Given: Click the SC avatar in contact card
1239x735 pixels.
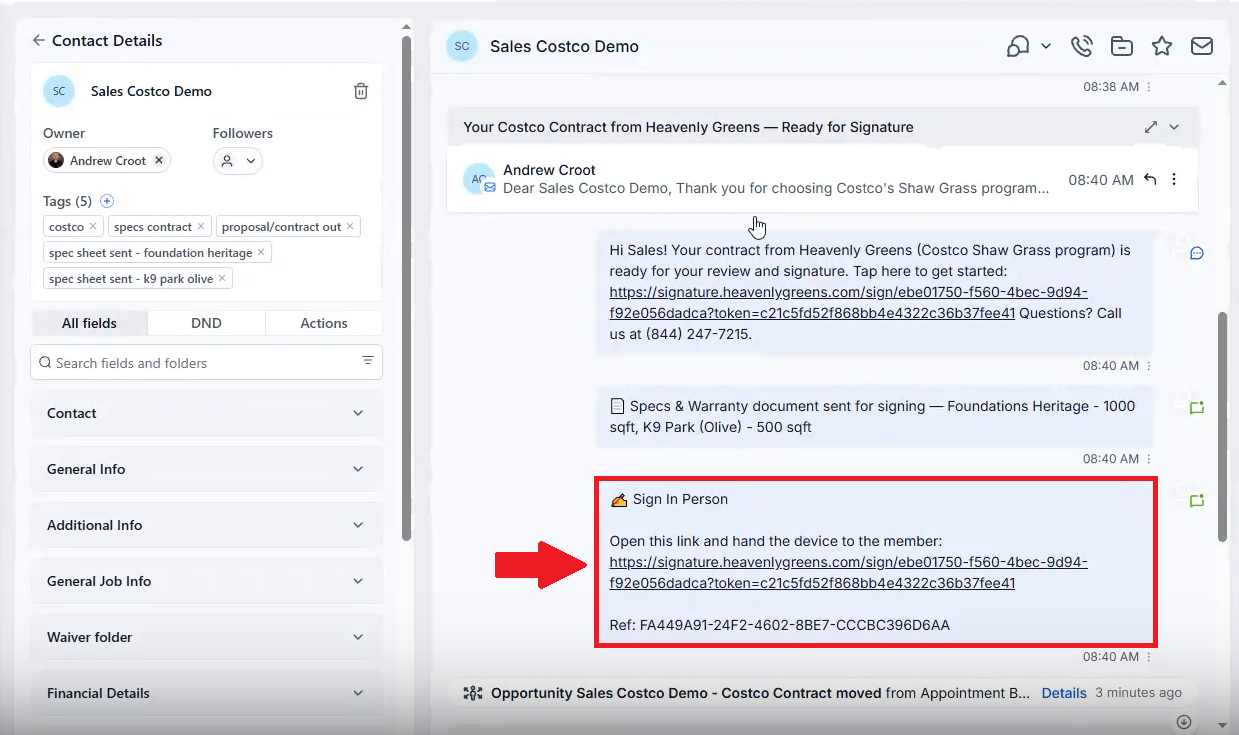Looking at the screenshot, I should tap(59, 91).
